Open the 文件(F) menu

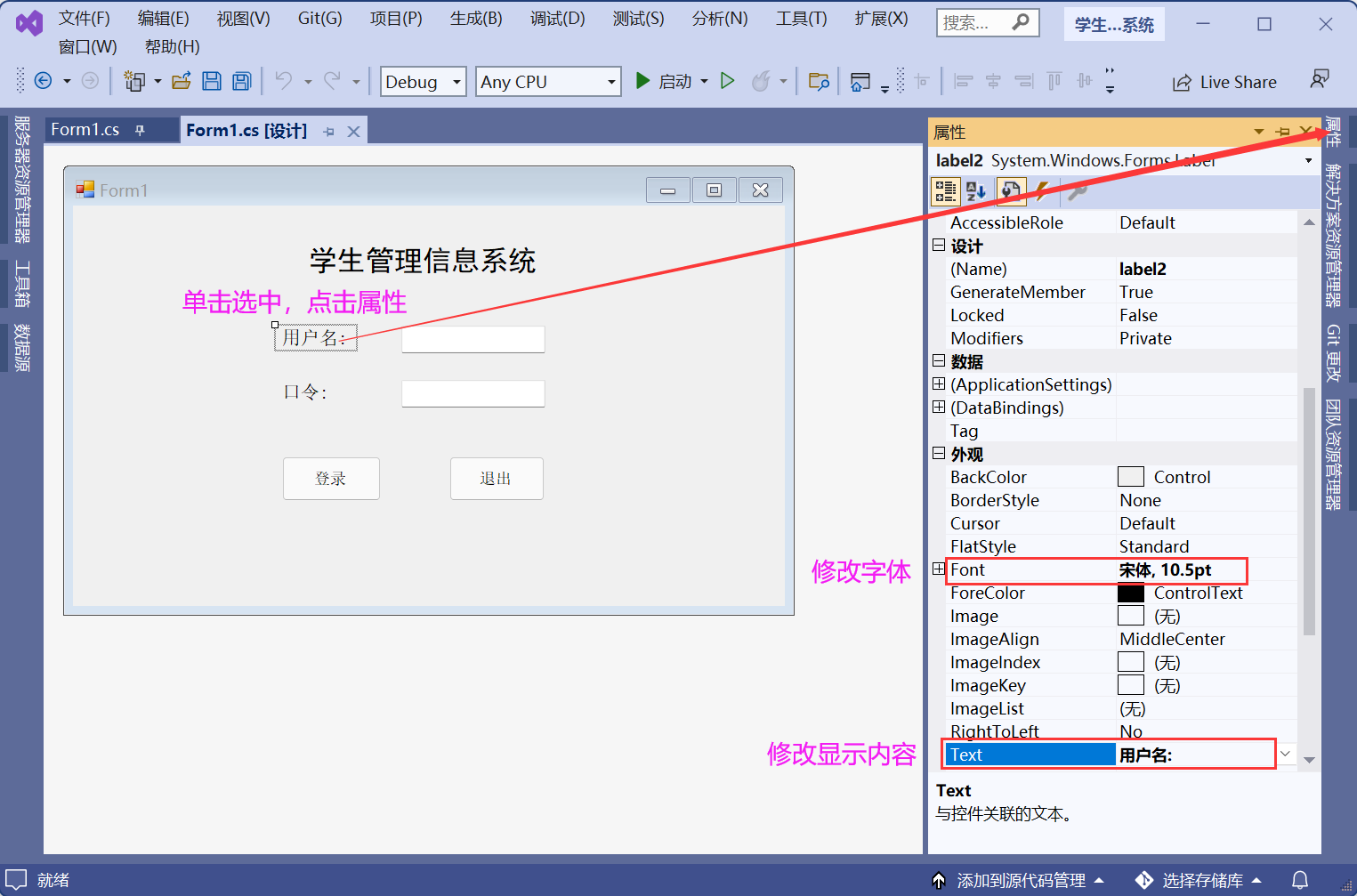tap(85, 19)
